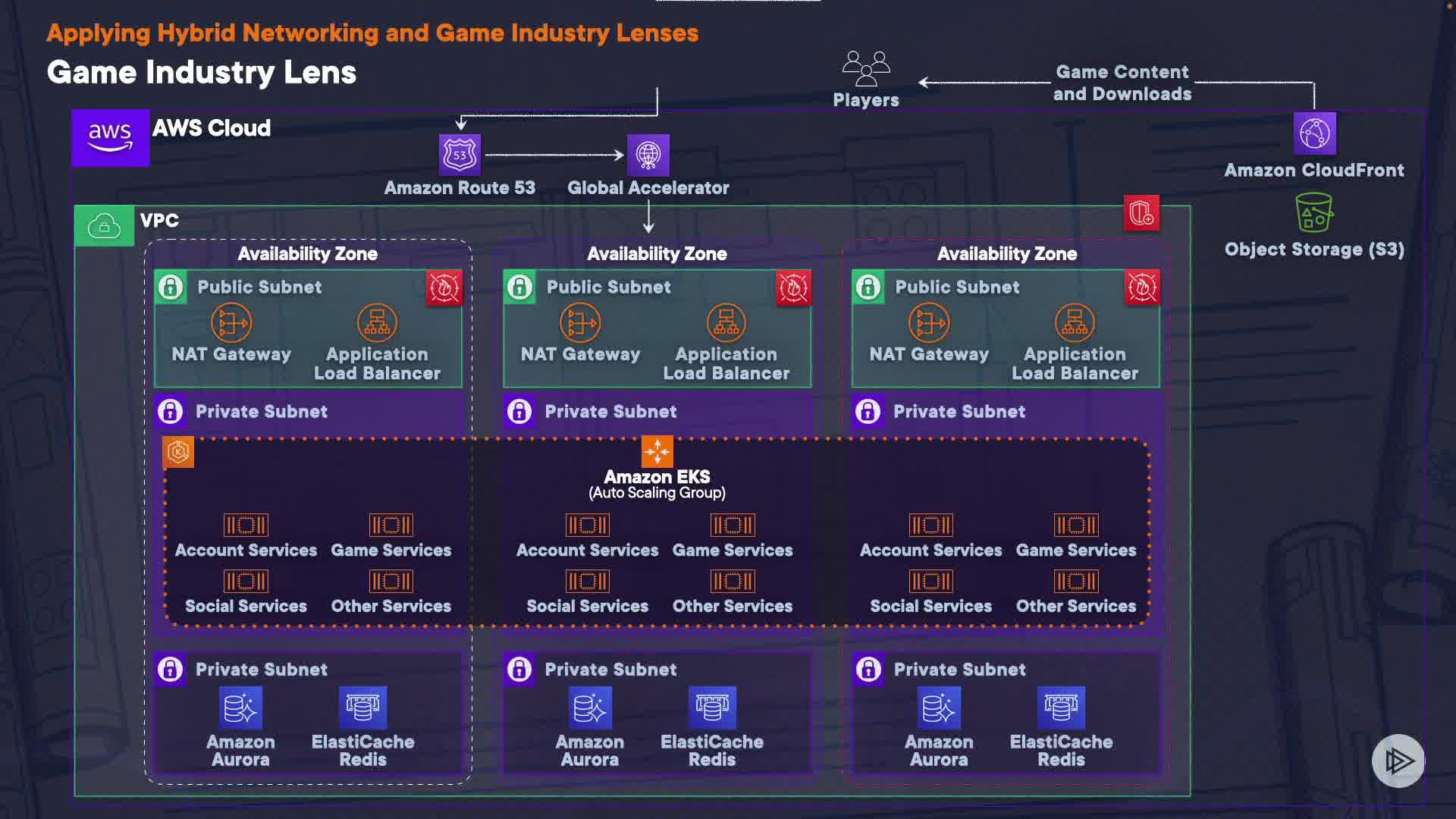Click the red shield icon on VPC border

pos(1141,213)
